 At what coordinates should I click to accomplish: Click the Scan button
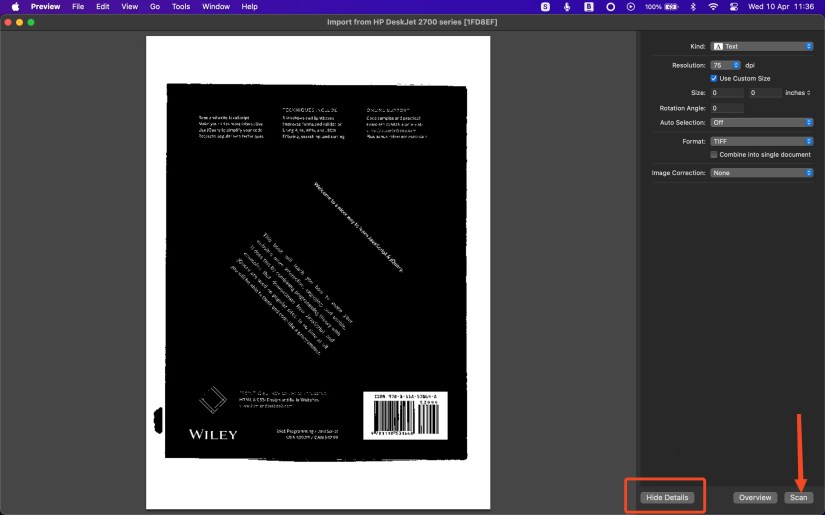[798, 497]
